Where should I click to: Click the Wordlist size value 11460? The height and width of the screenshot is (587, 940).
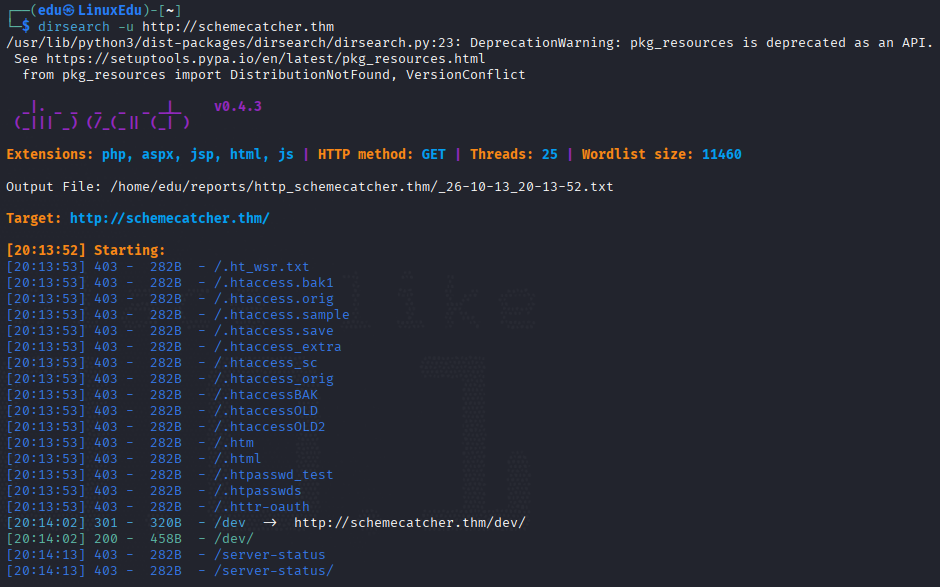[722, 154]
